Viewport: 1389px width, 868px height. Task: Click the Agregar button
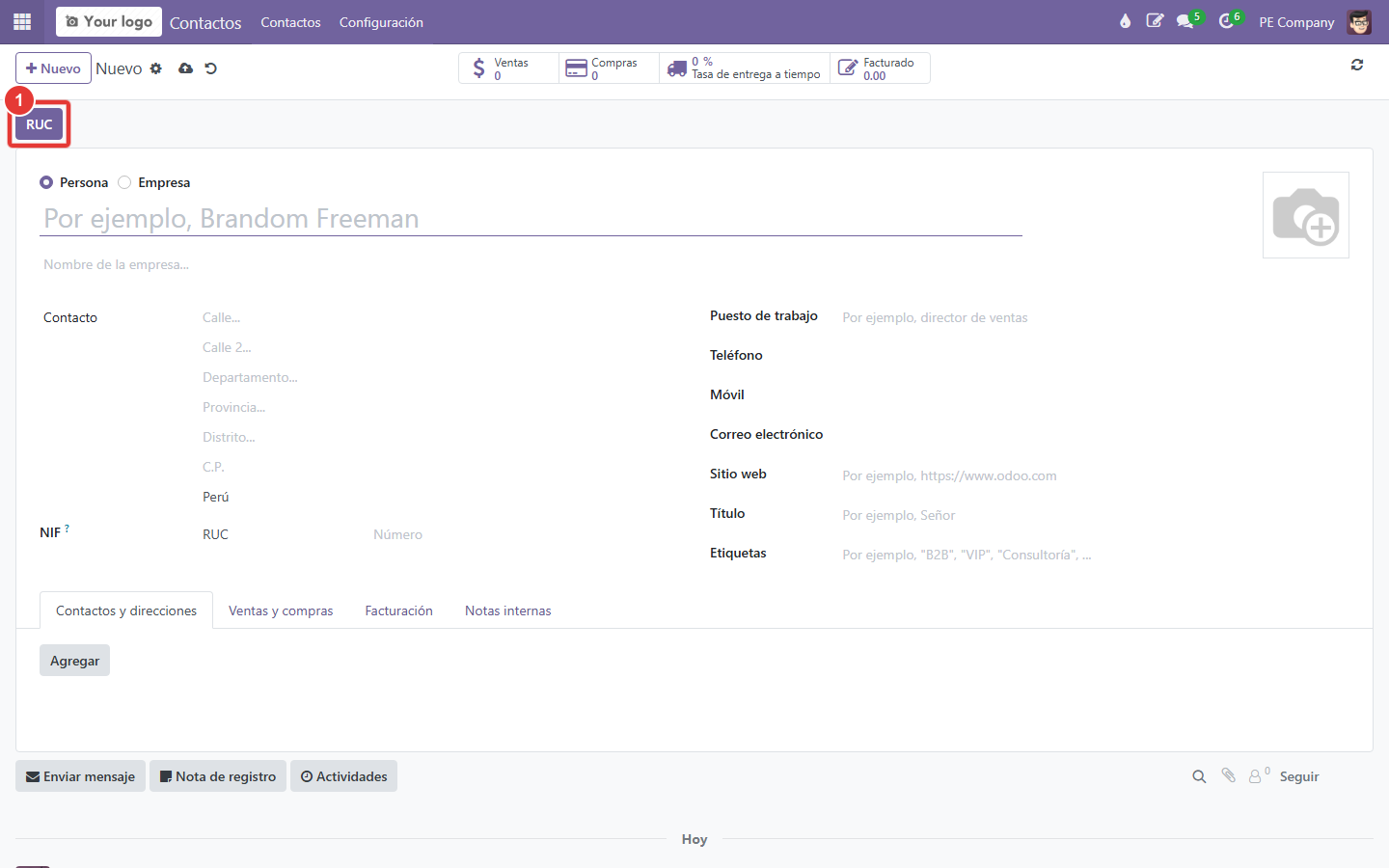[74, 661]
